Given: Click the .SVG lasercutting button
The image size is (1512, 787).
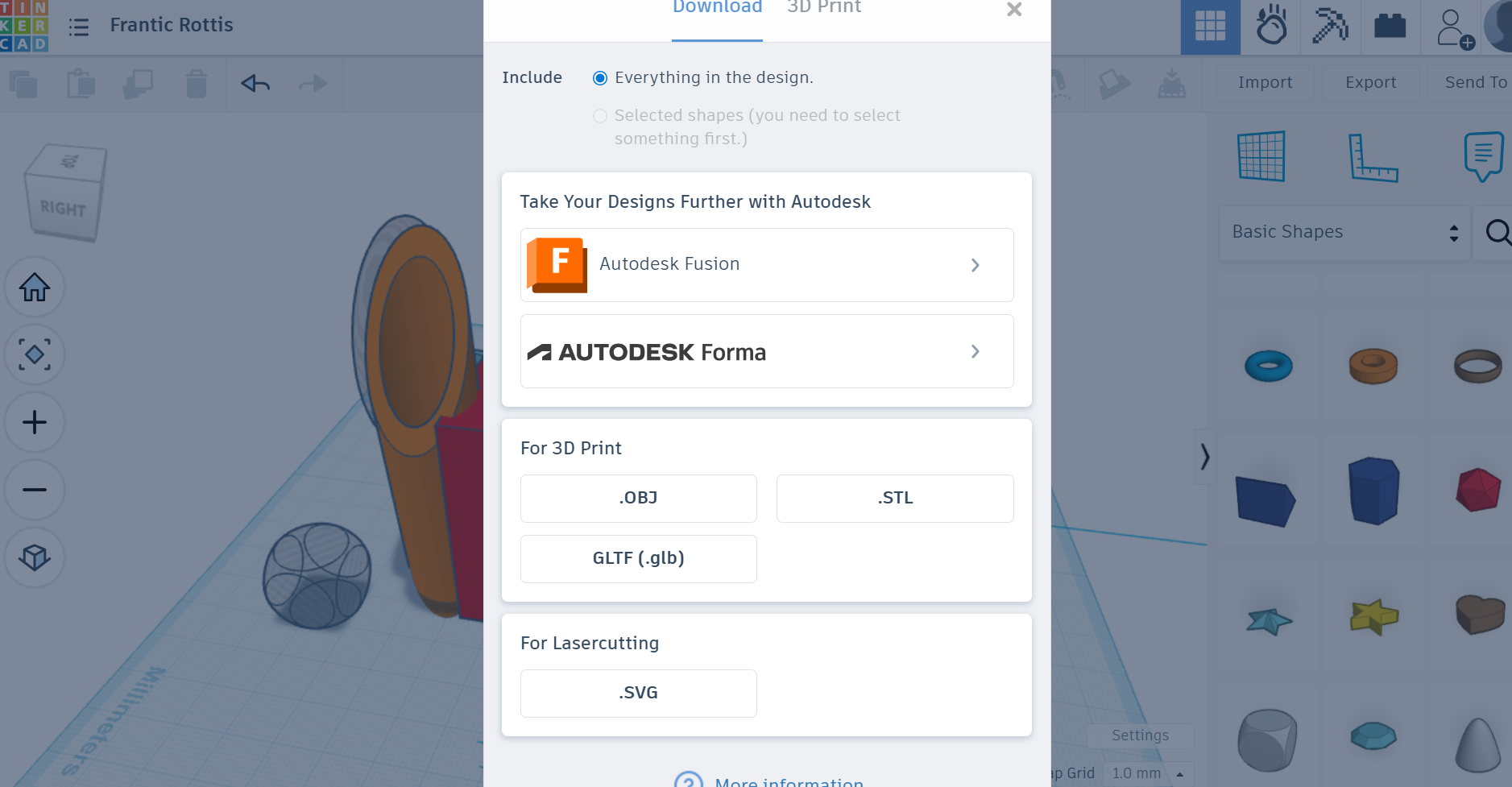Looking at the screenshot, I should [x=638, y=693].
